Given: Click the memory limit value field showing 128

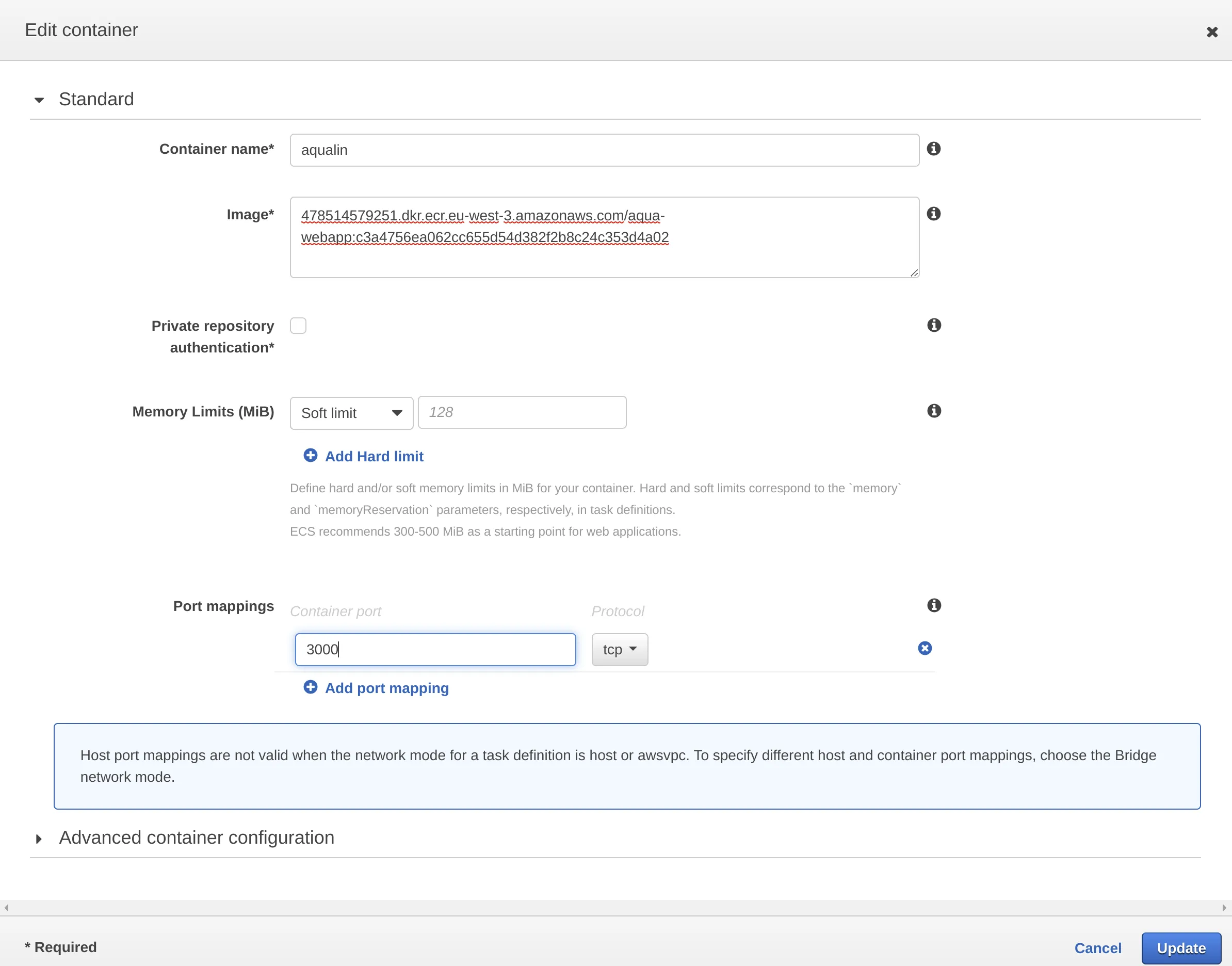Looking at the screenshot, I should 521,412.
